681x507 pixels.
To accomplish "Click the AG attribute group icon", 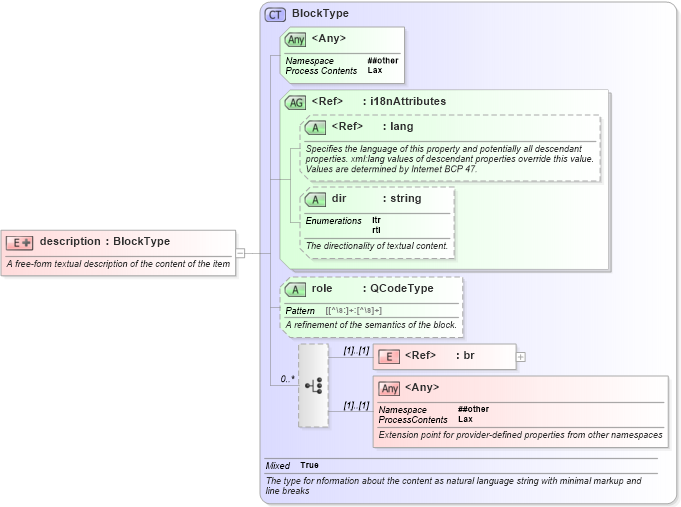I will 295,103.
